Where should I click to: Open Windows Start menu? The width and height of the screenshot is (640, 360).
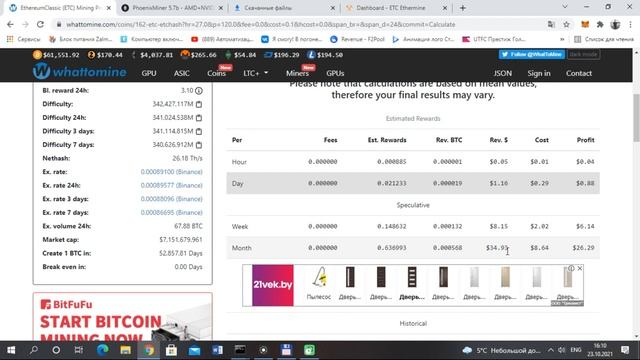[11, 350]
